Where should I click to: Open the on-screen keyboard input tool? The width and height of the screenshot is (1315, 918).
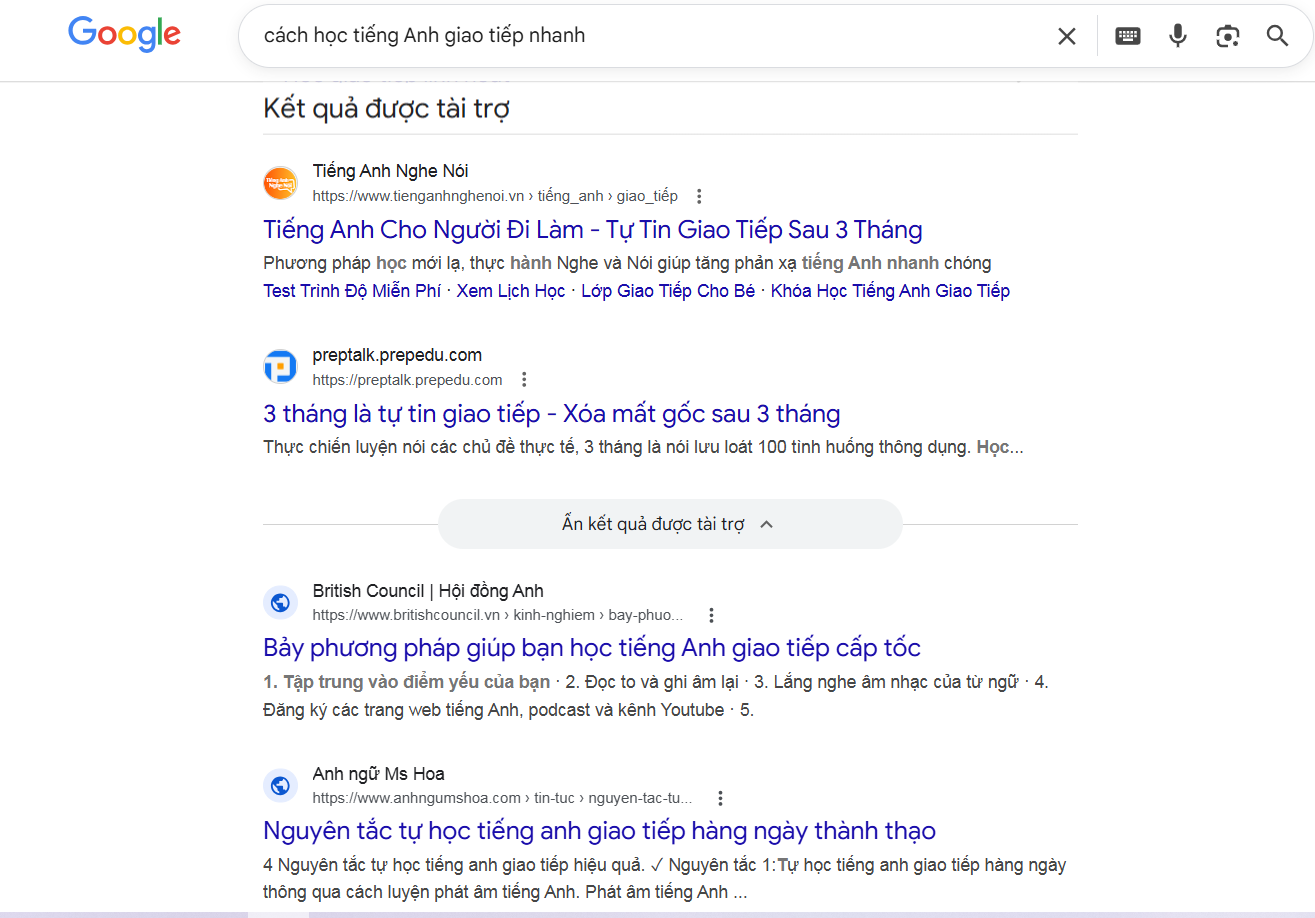1128,36
